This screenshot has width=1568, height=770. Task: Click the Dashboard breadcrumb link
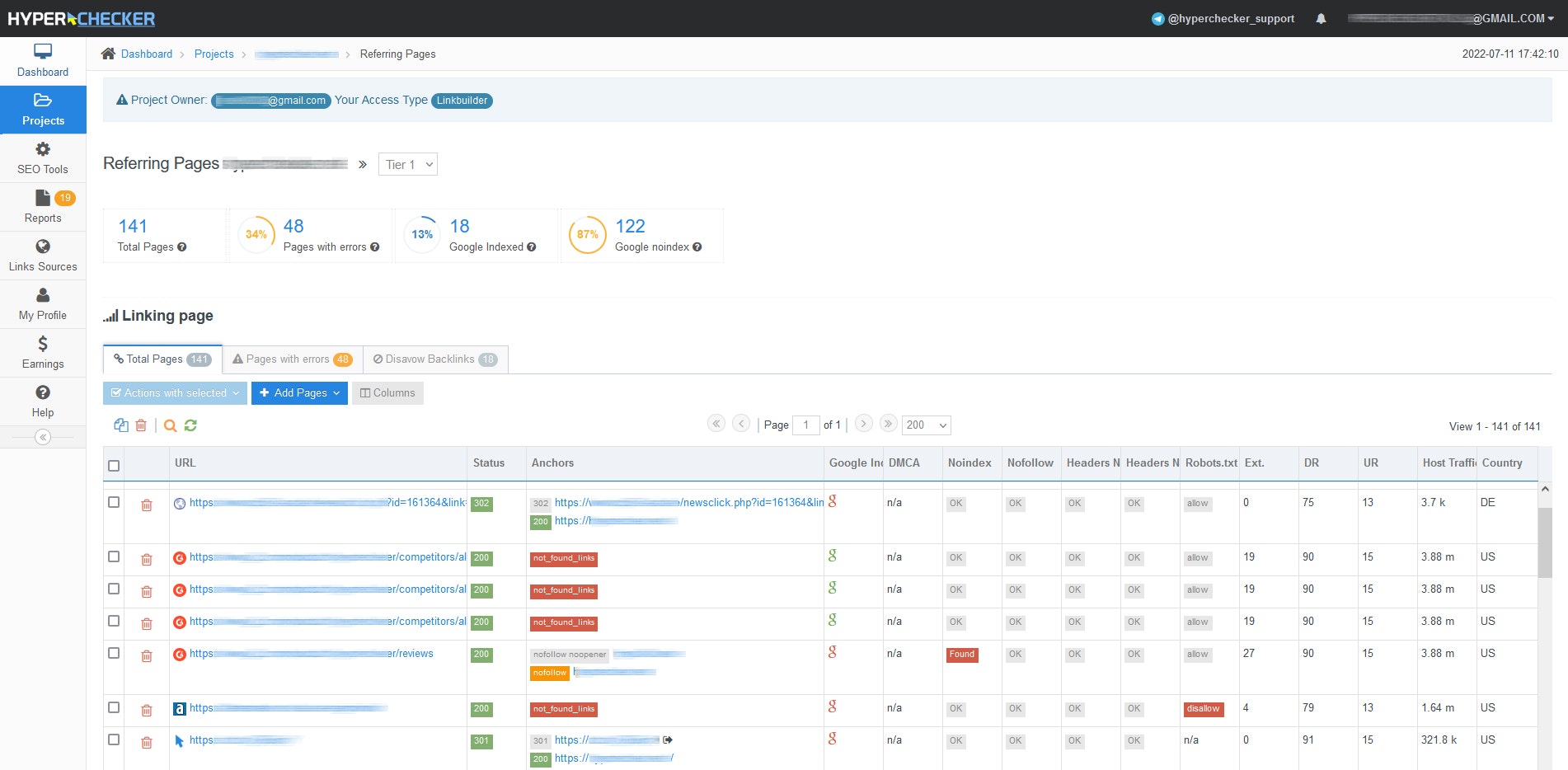point(146,54)
